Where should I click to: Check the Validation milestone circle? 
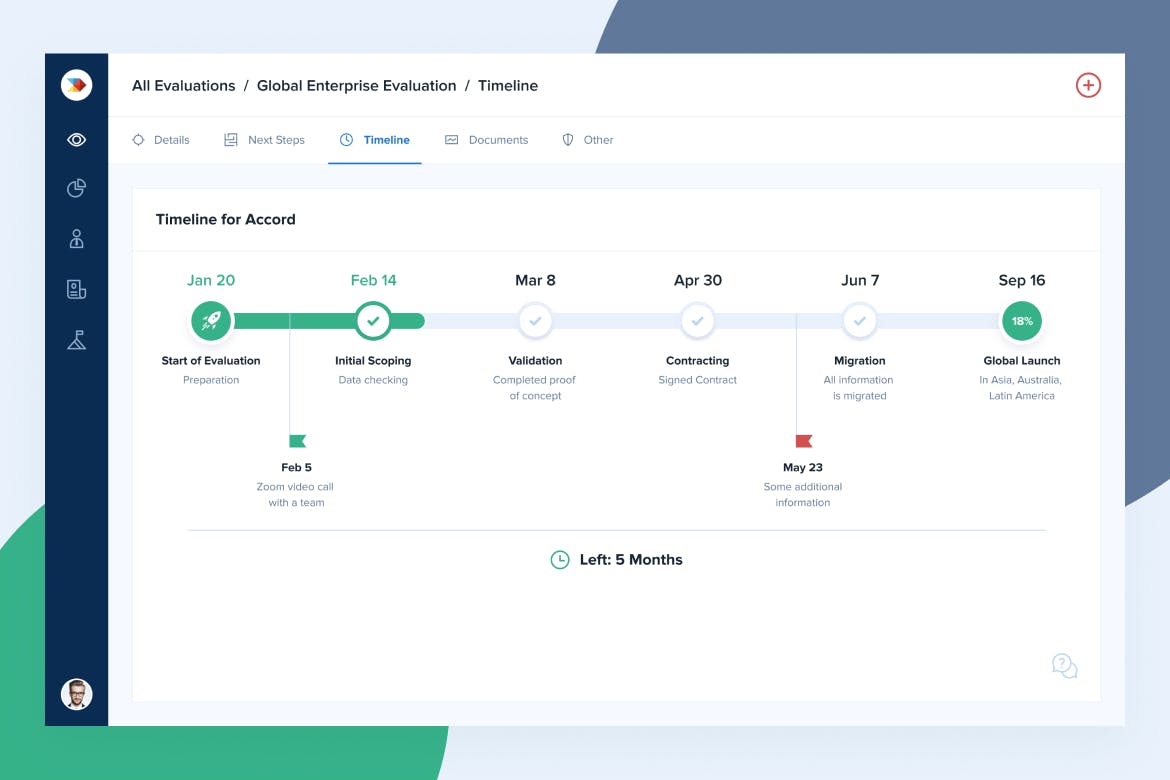pos(535,321)
